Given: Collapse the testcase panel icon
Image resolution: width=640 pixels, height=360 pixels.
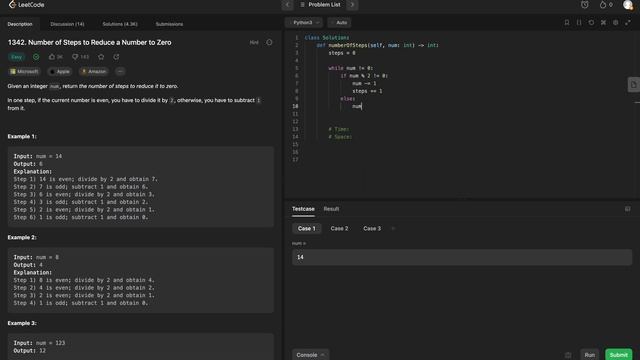Looking at the screenshot, I should click(628, 209).
